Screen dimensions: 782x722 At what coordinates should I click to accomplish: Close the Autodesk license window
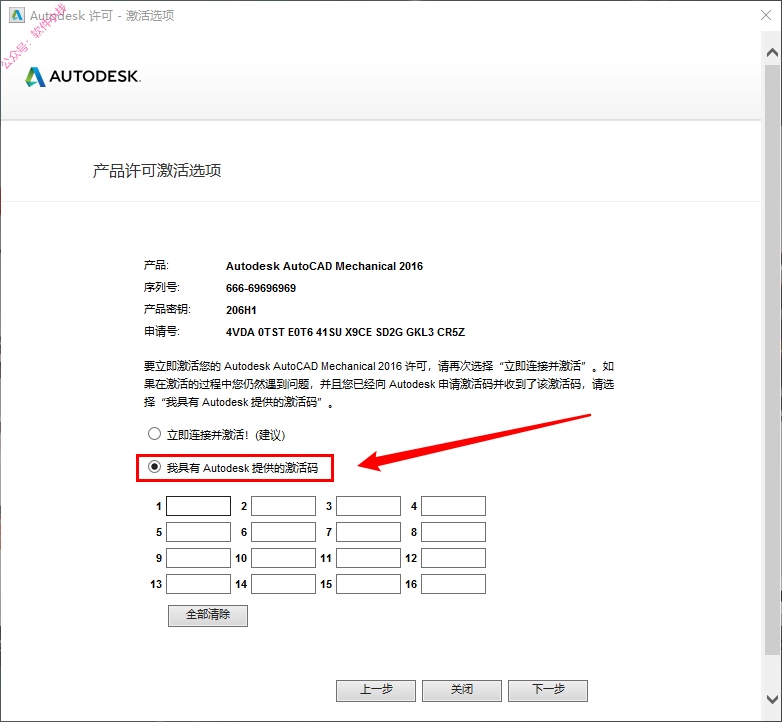[766, 15]
